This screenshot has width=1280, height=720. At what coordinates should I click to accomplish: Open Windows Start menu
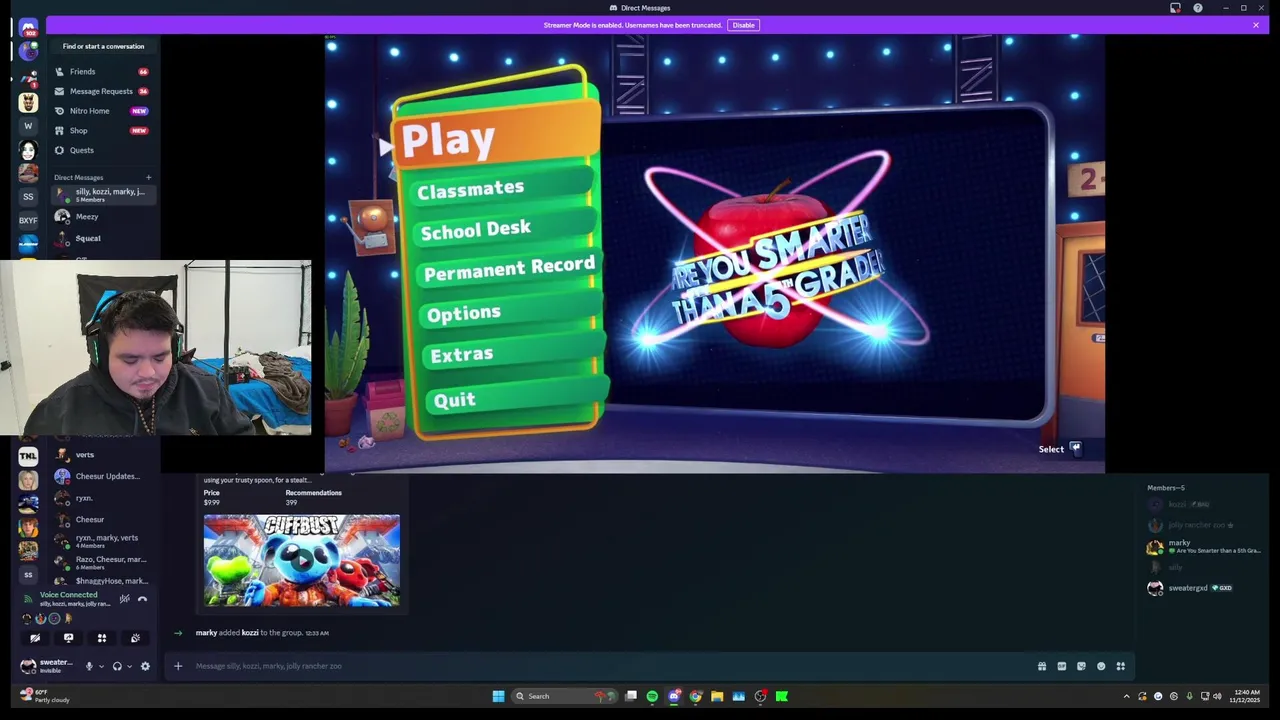click(x=498, y=696)
